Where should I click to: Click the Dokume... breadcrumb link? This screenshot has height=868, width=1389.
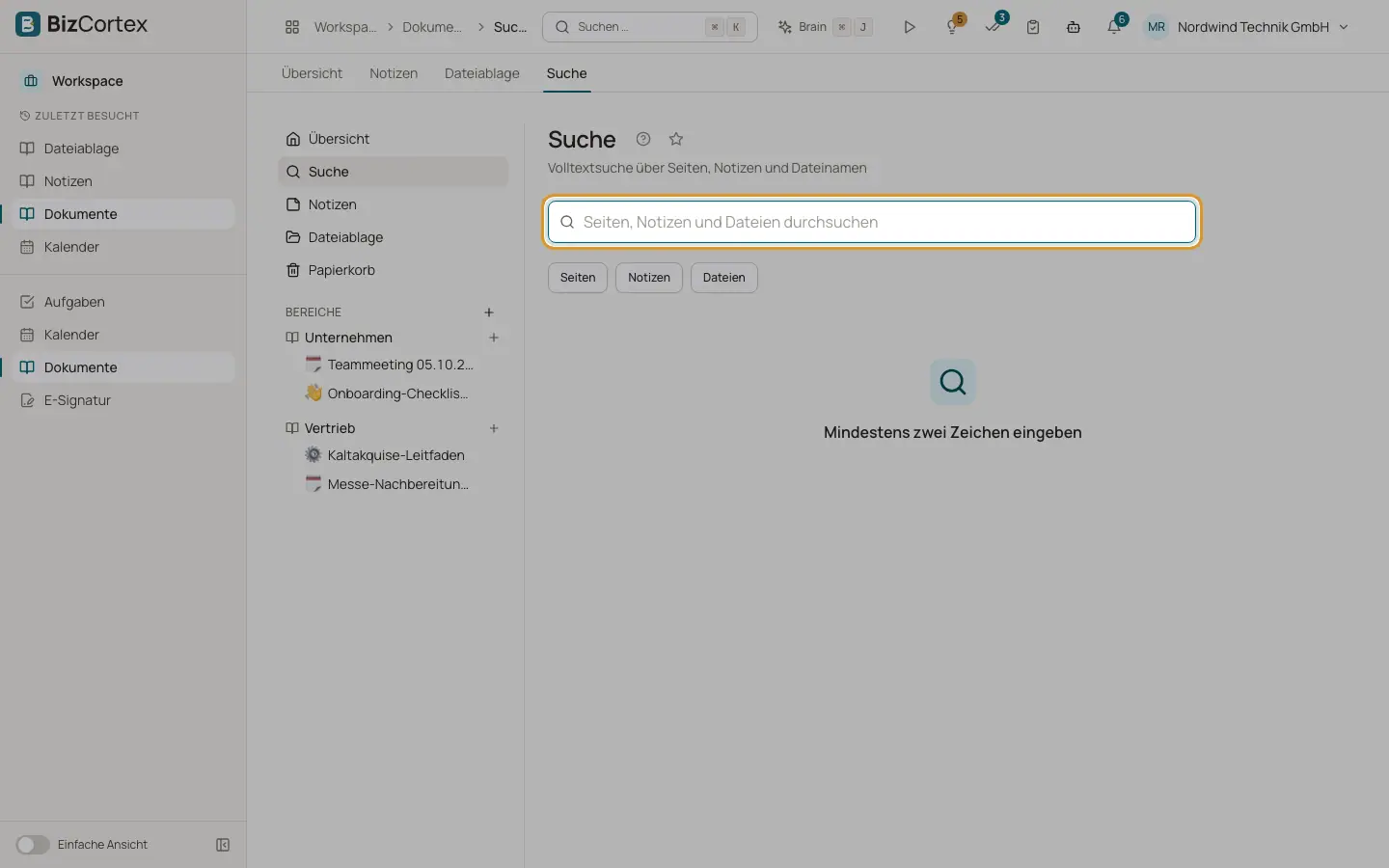pos(432,27)
